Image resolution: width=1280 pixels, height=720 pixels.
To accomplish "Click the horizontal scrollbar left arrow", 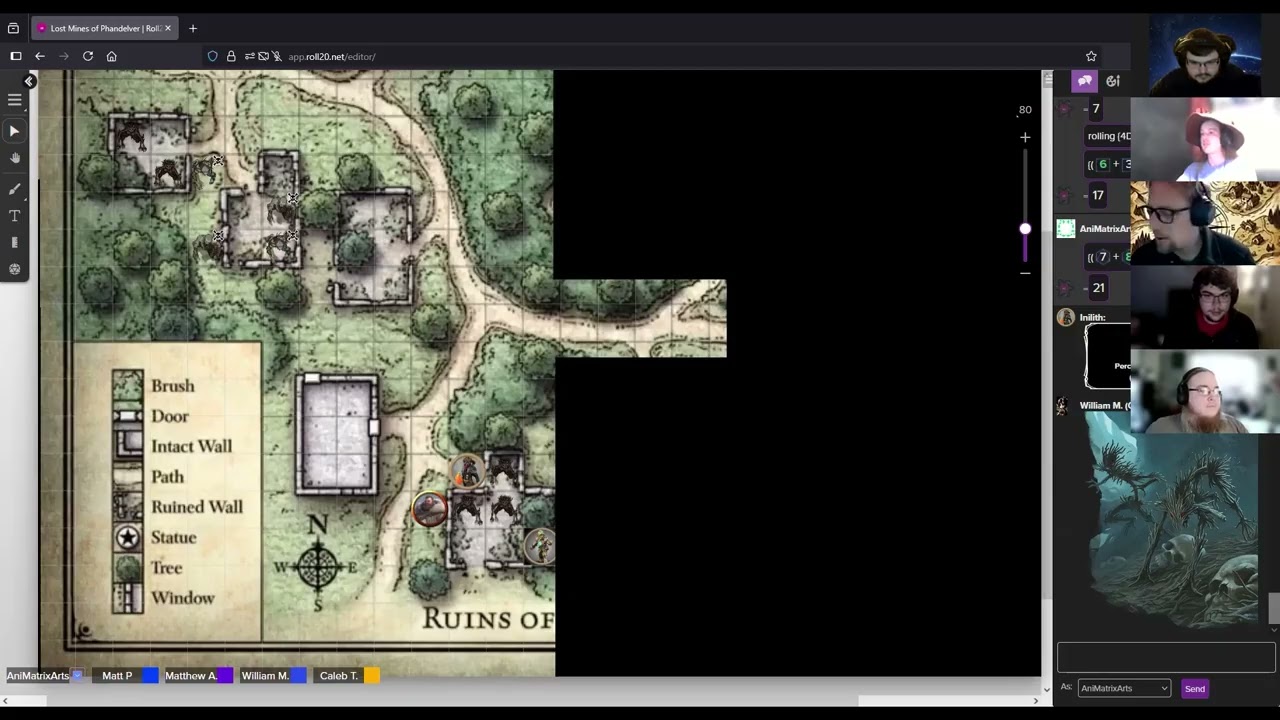I will pos(5,701).
